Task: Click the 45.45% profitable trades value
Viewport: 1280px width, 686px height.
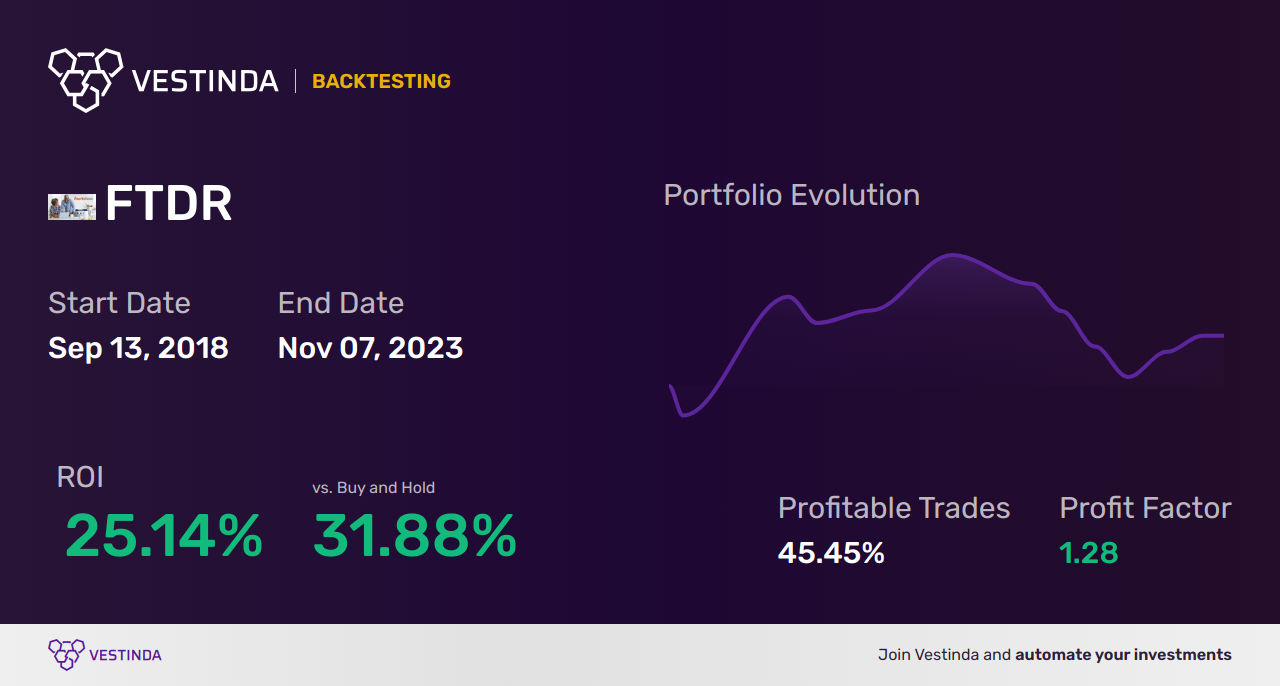Action: coord(831,553)
